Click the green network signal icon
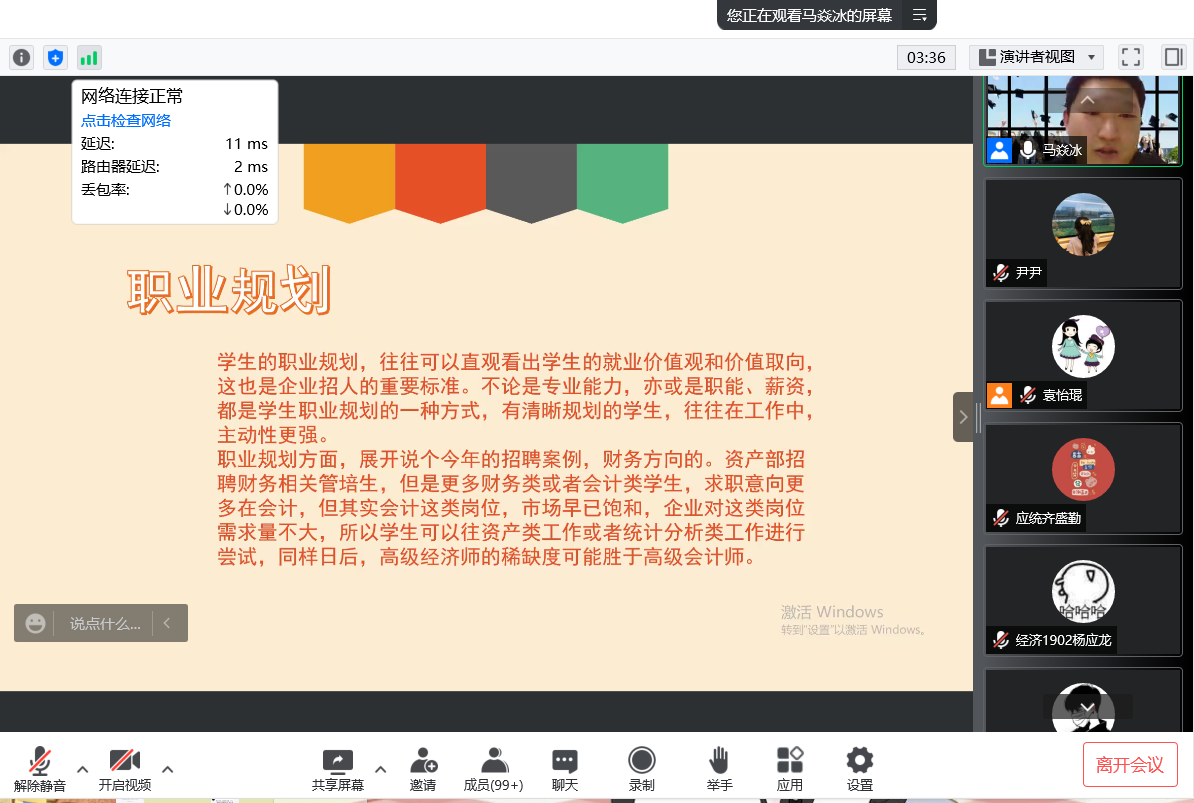This screenshot has height=803, width=1194. point(89,58)
